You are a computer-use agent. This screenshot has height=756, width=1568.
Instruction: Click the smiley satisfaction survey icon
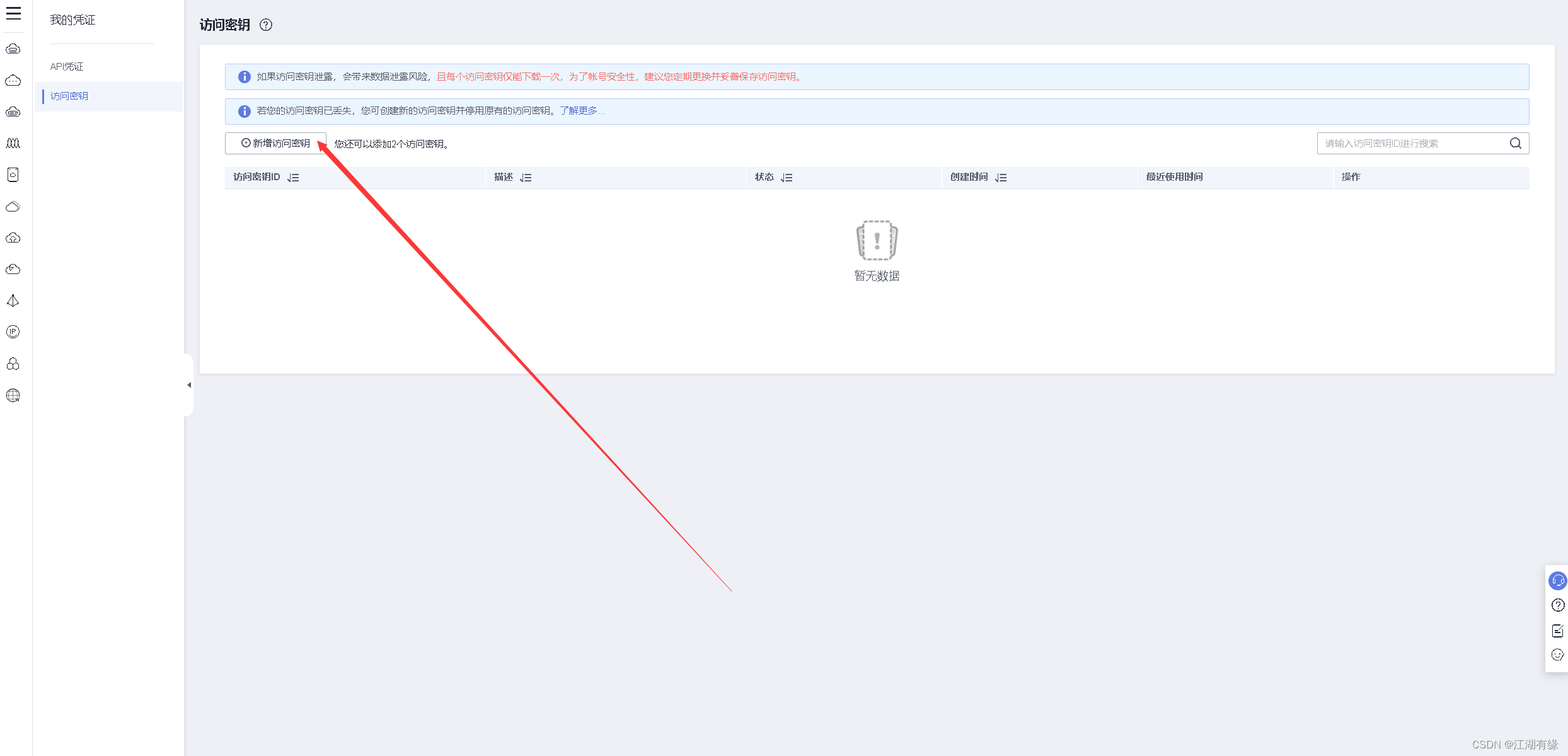pos(1557,655)
